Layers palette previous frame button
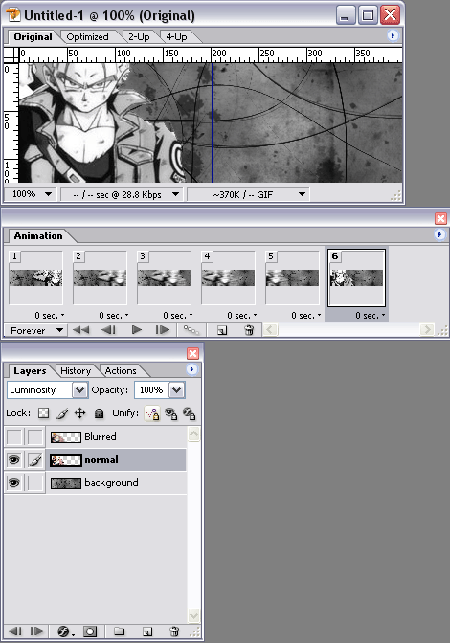 point(16,631)
